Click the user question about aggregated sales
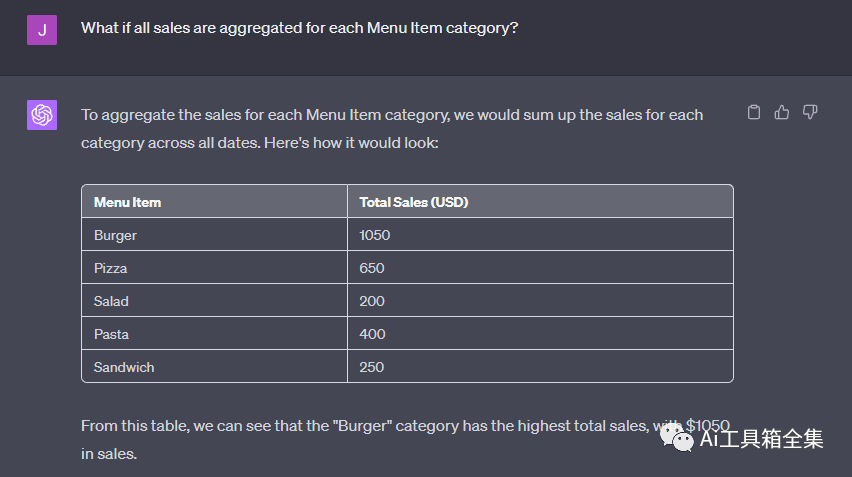 click(299, 28)
